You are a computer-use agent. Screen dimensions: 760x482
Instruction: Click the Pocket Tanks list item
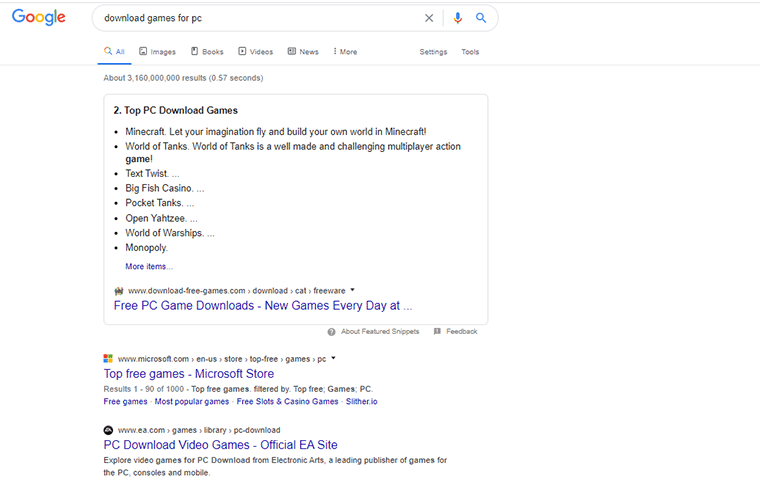[x=159, y=203]
